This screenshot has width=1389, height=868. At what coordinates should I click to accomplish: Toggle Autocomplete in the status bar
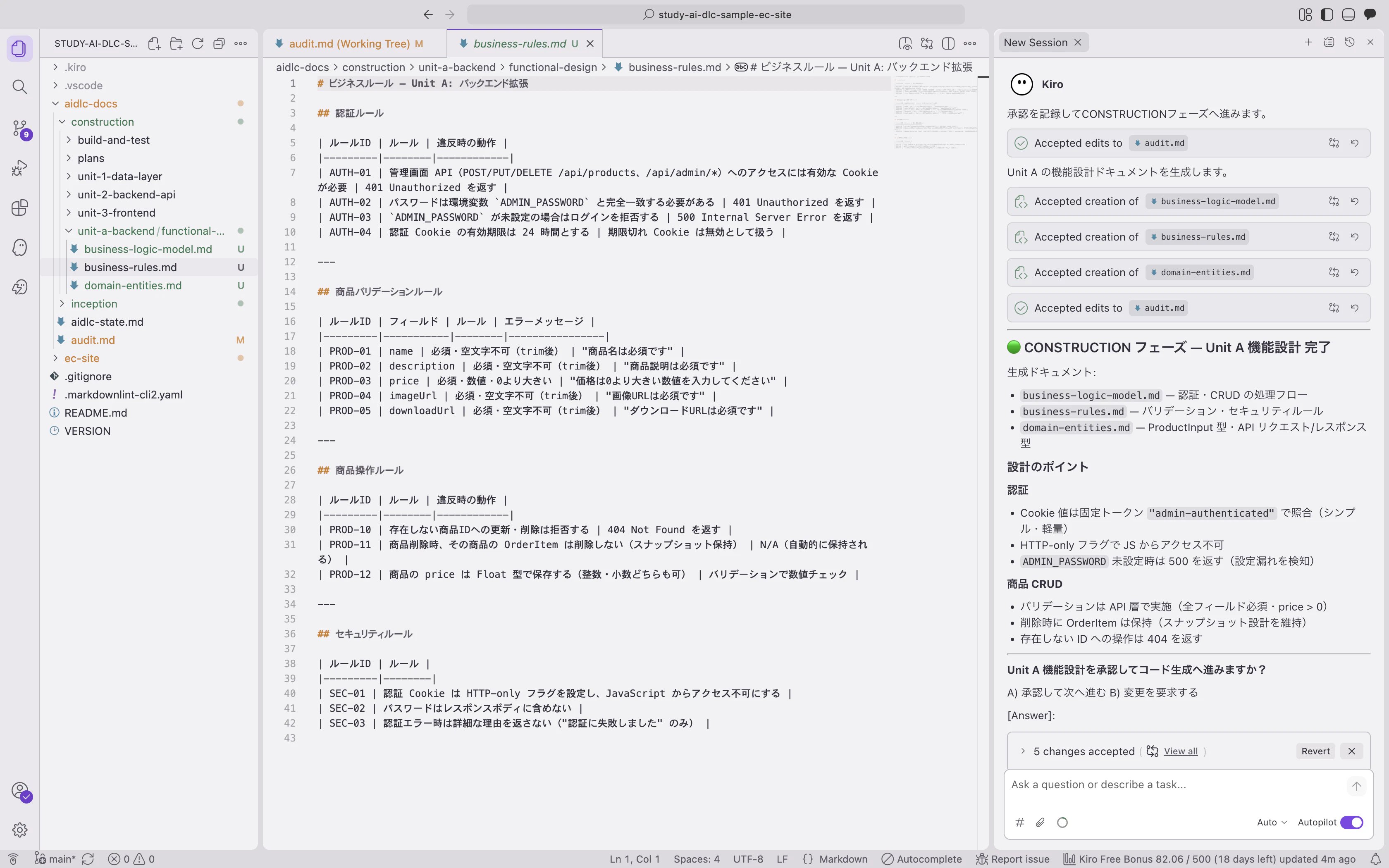click(922, 859)
